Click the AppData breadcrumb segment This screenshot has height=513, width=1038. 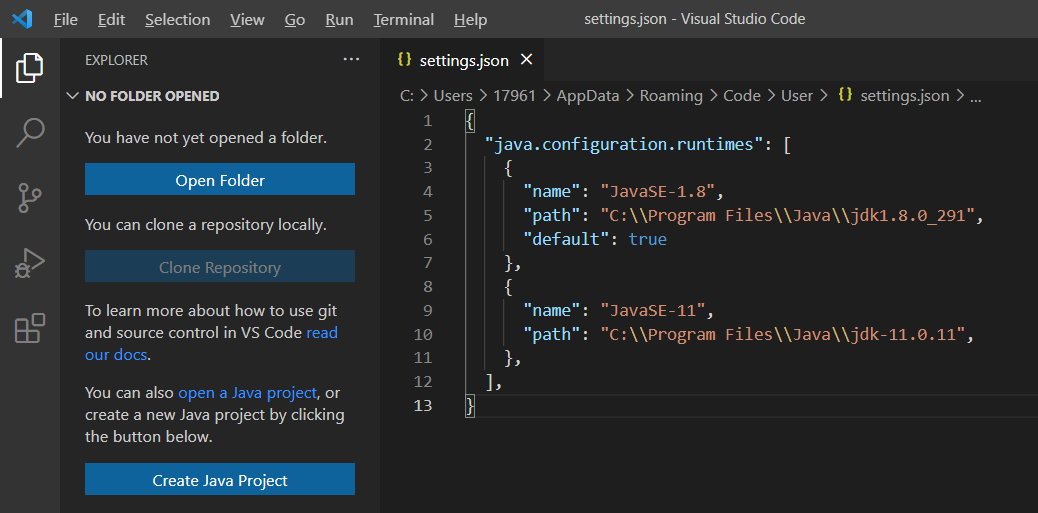coord(588,96)
